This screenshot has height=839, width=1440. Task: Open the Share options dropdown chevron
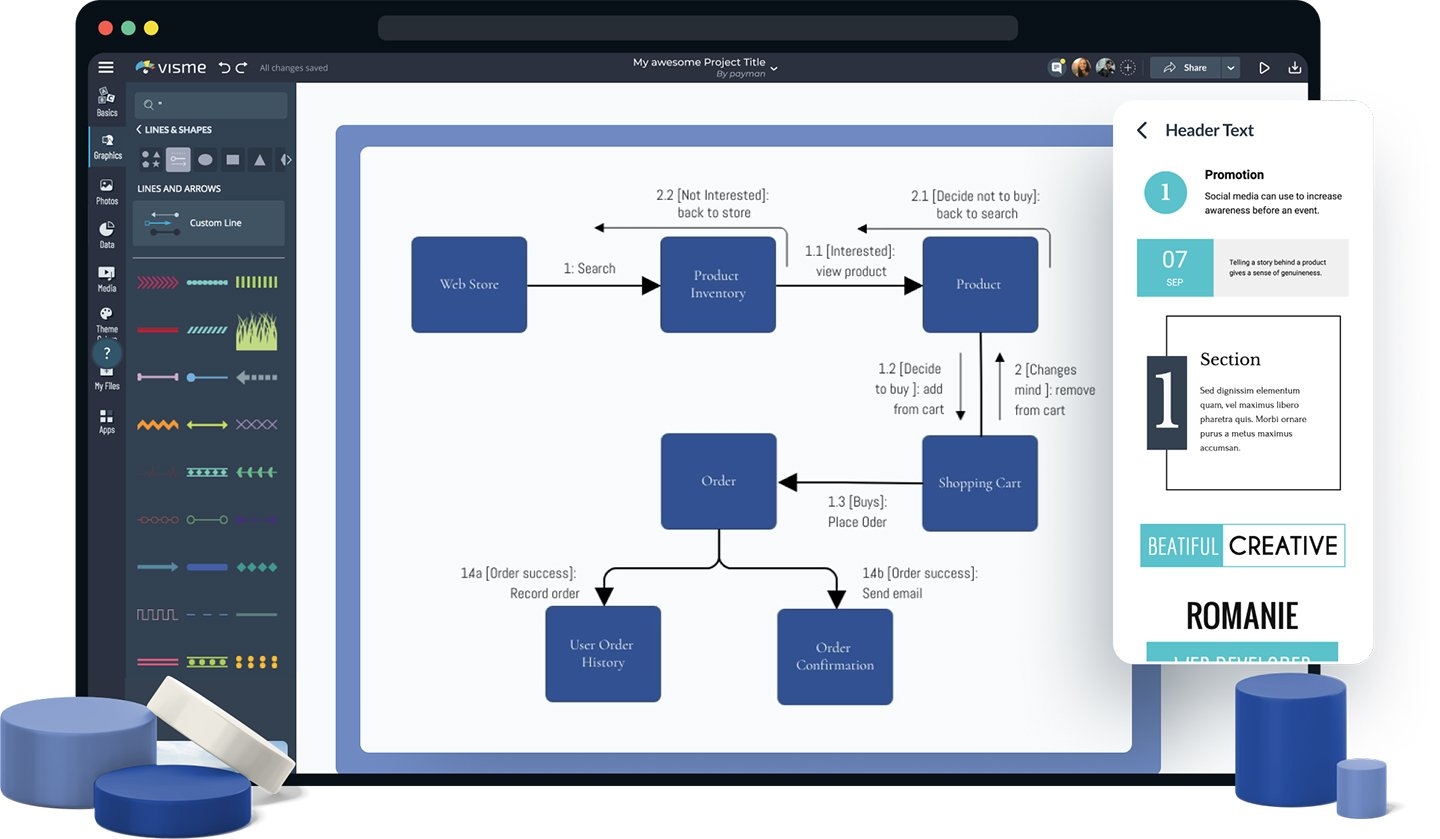[x=1230, y=67]
